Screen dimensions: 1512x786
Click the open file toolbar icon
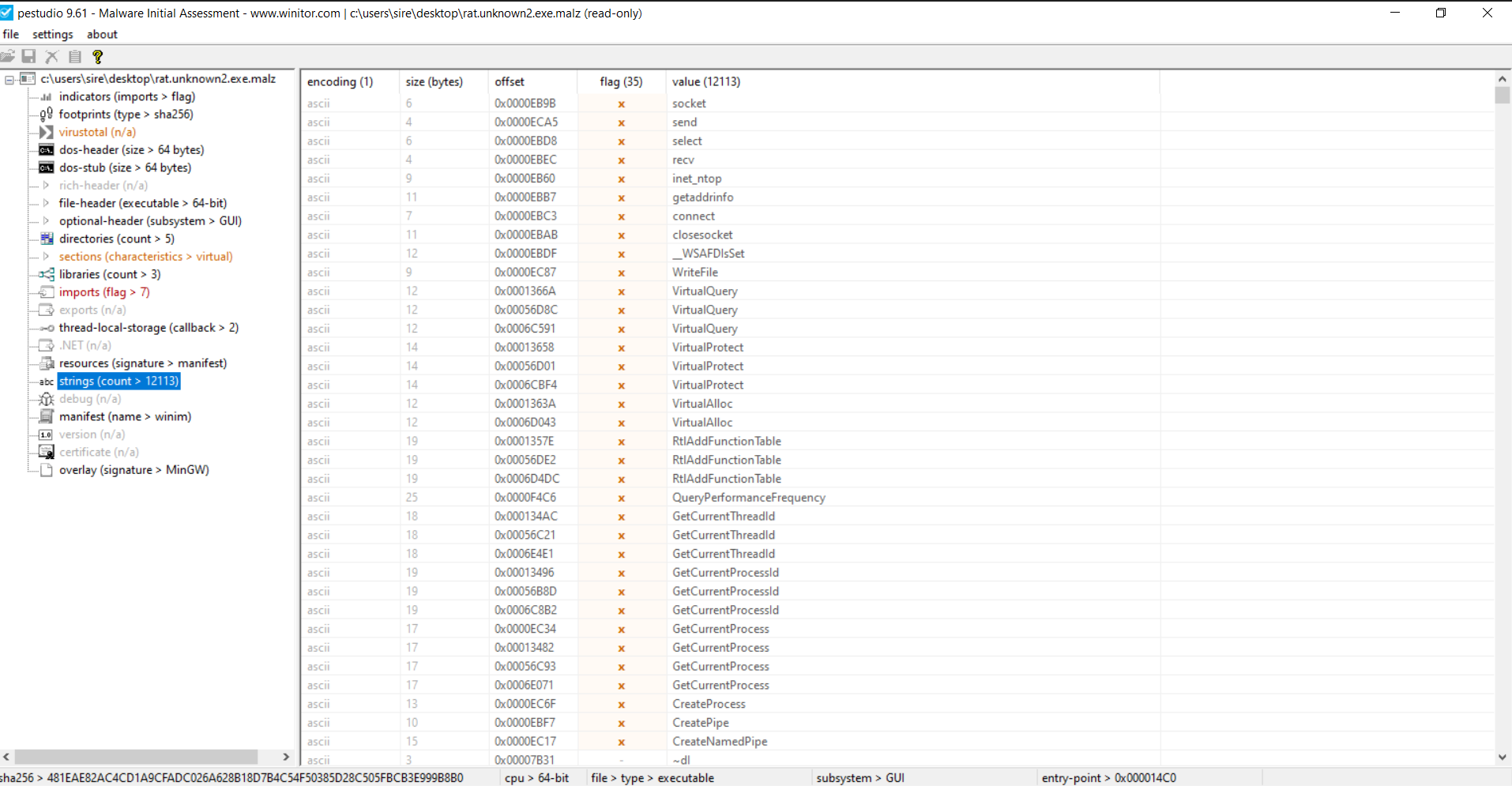coord(8,56)
